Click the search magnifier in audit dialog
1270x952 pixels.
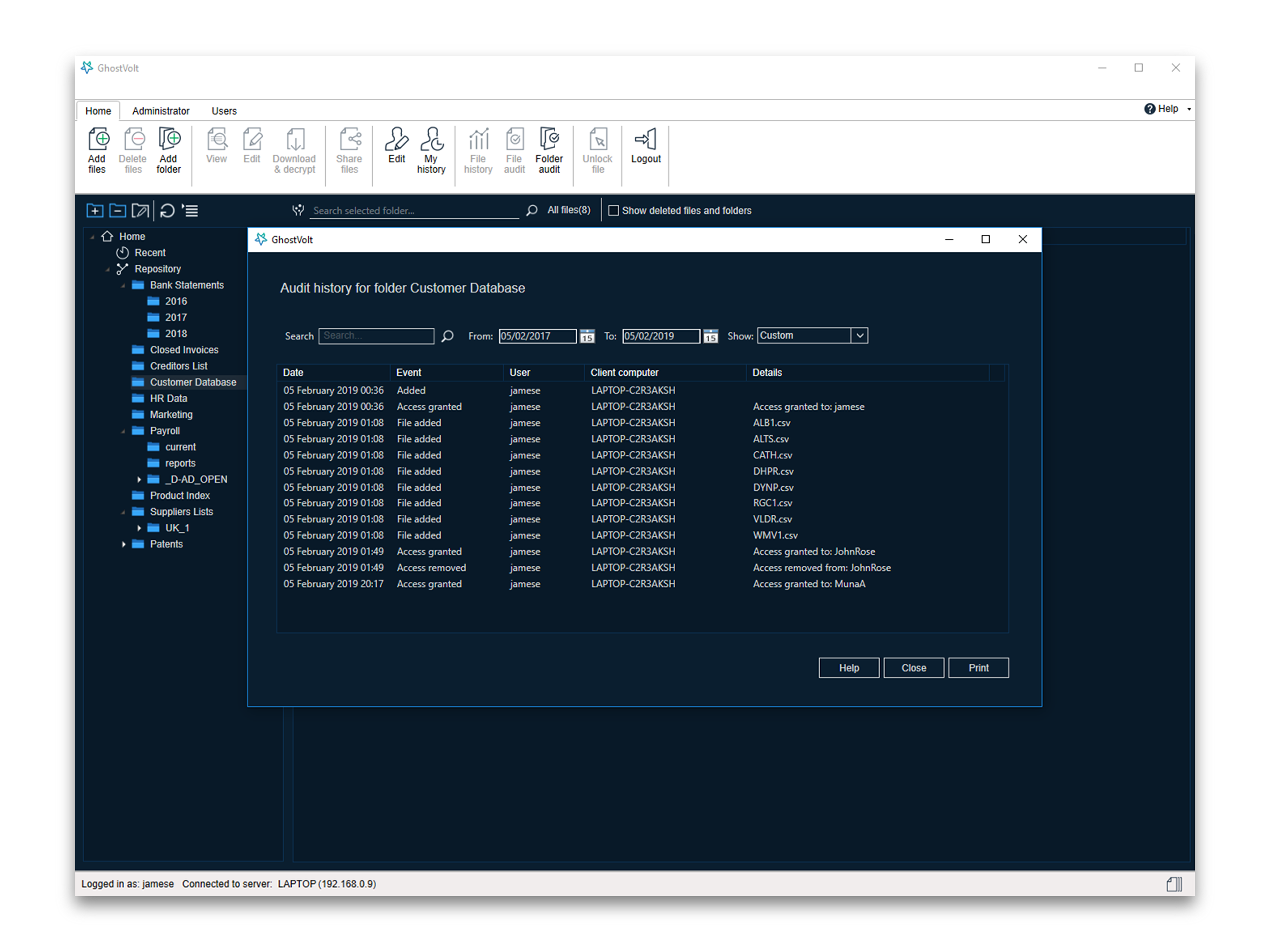[448, 336]
